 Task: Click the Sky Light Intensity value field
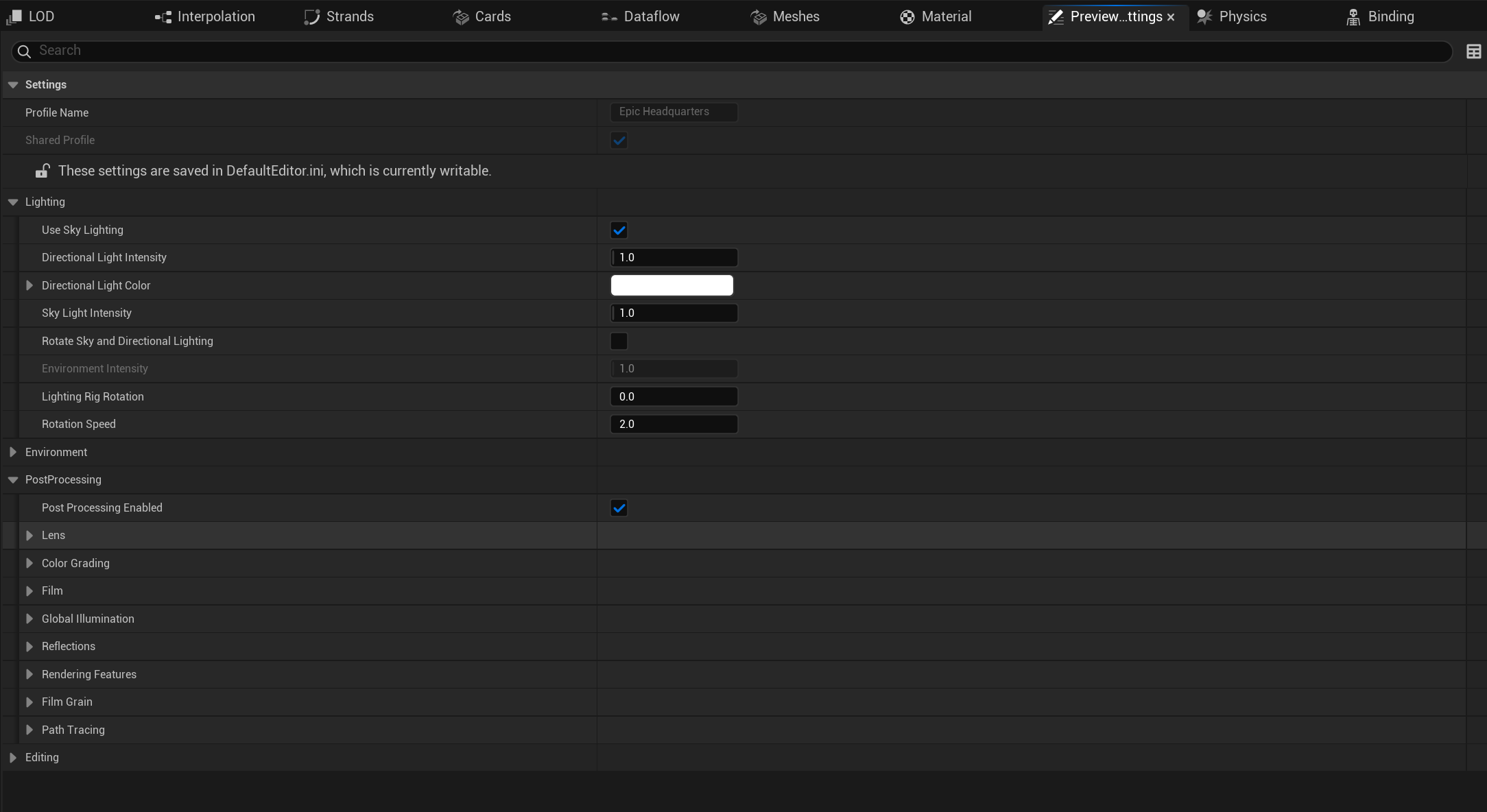pos(674,313)
